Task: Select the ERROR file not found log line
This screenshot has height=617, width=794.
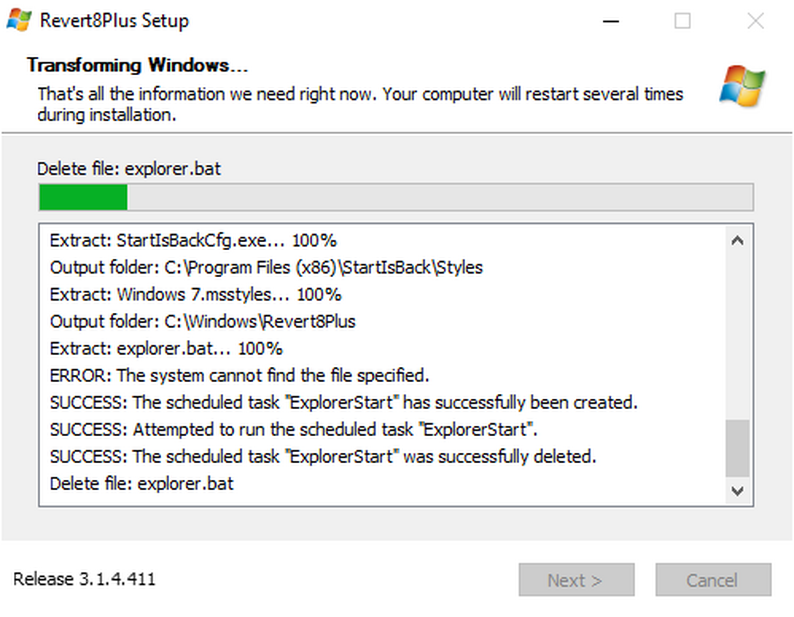Action: click(x=239, y=376)
